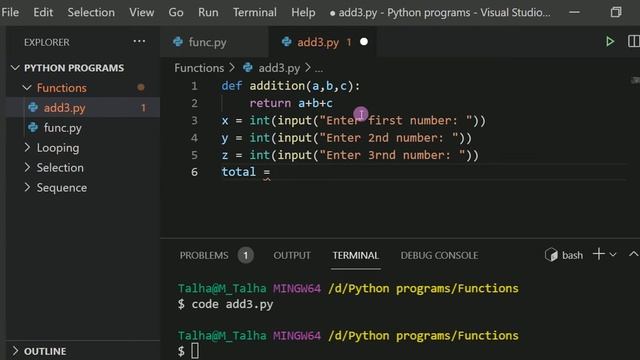The image size is (640, 360).
Task: Click the Python icon on add3.py tab
Action: pos(287,42)
